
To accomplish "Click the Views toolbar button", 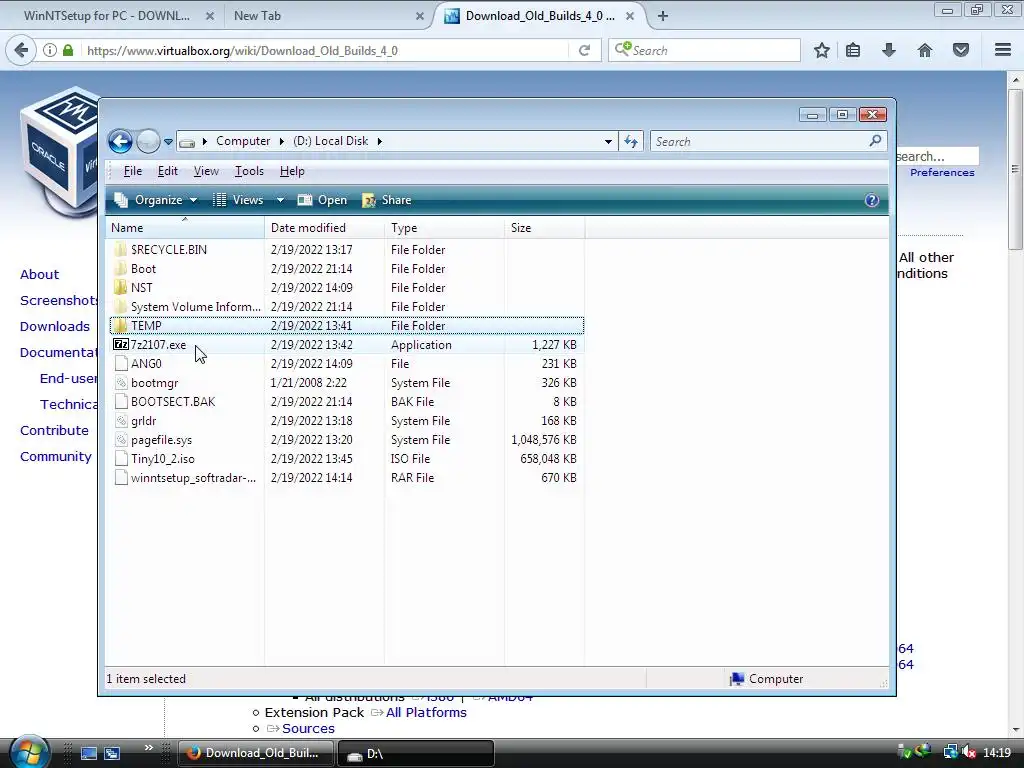I will click(238, 200).
